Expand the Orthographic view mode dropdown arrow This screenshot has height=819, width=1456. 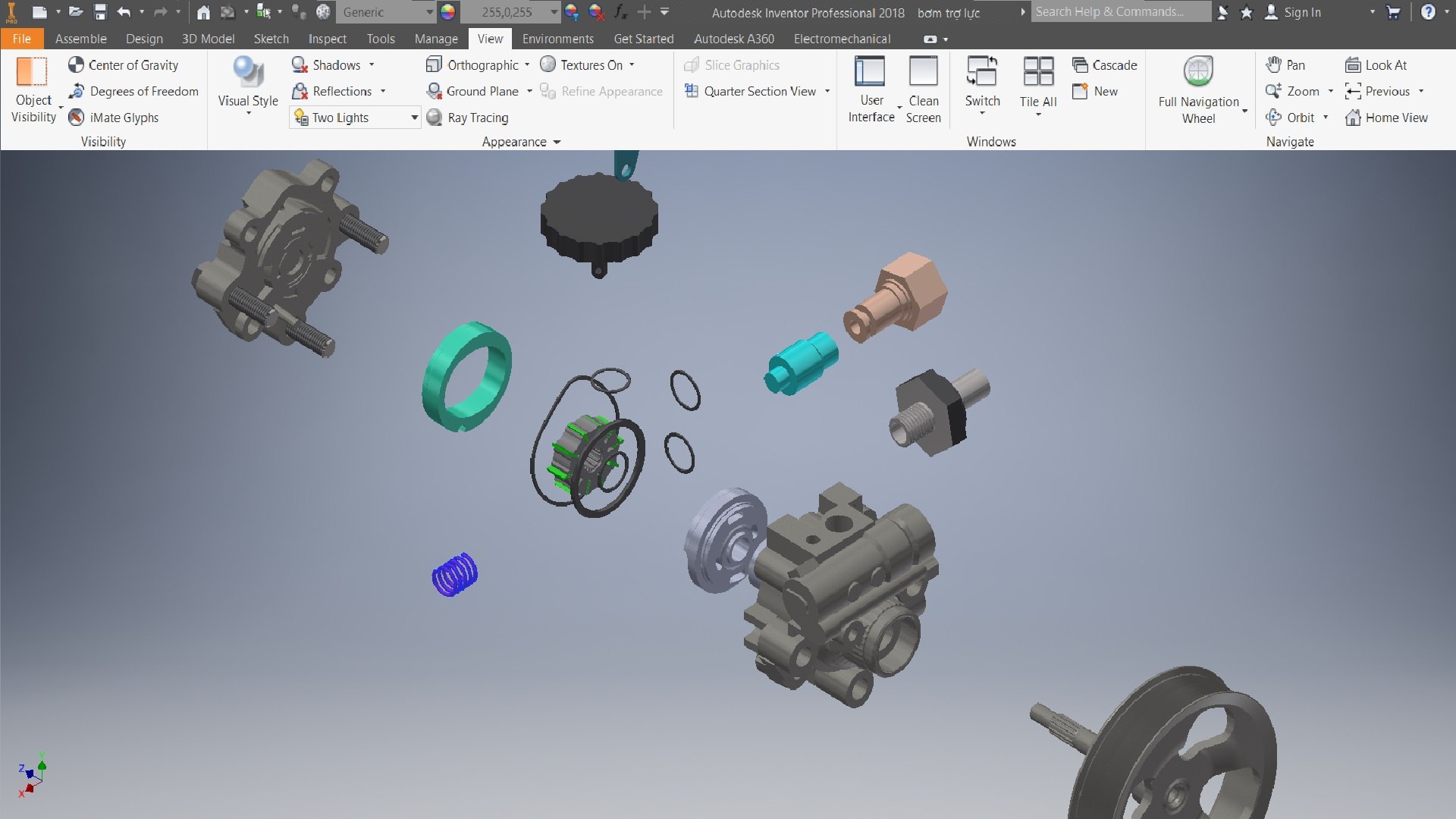[x=527, y=65]
